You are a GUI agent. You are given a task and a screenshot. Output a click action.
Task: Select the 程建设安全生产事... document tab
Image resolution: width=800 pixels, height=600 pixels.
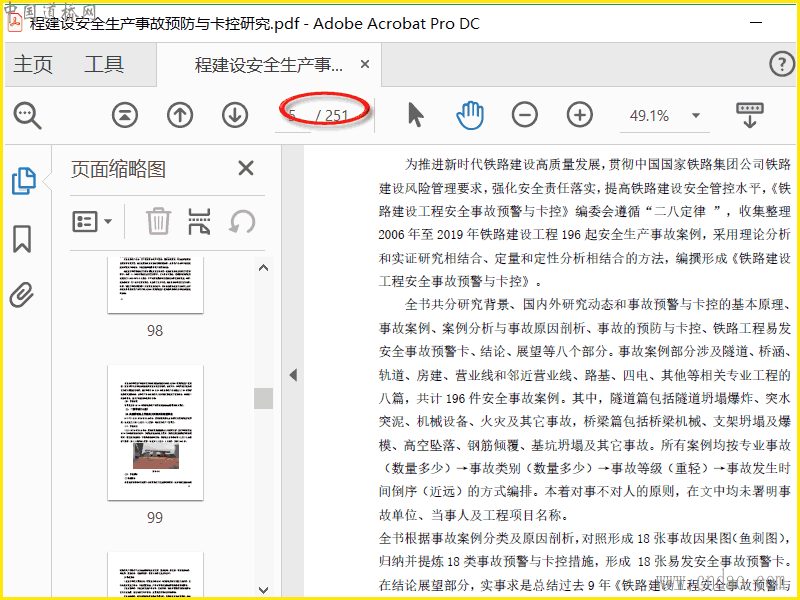pyautogui.click(x=269, y=65)
